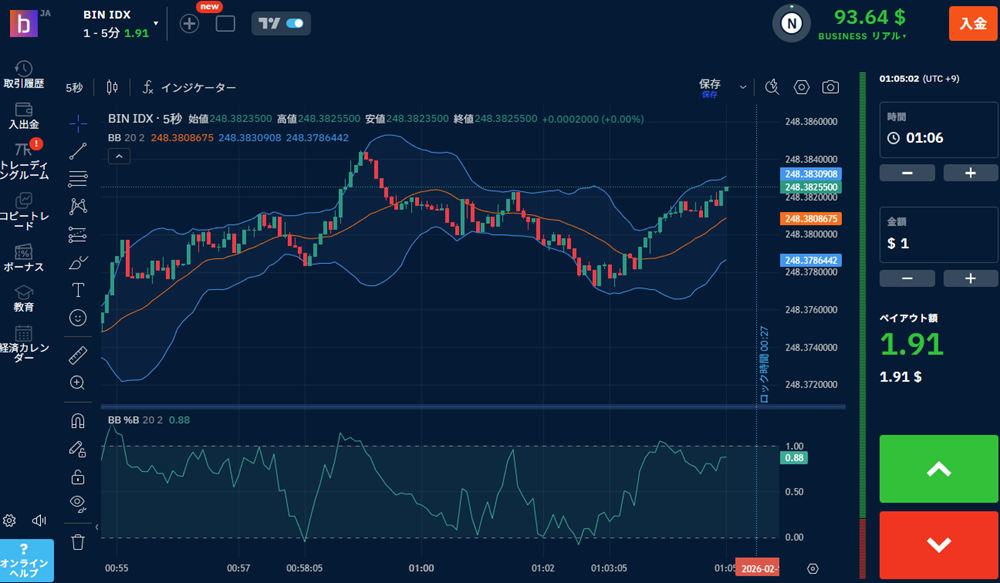Open the emoji sticker tool
This screenshot has width=1000, height=583.
coord(78,317)
